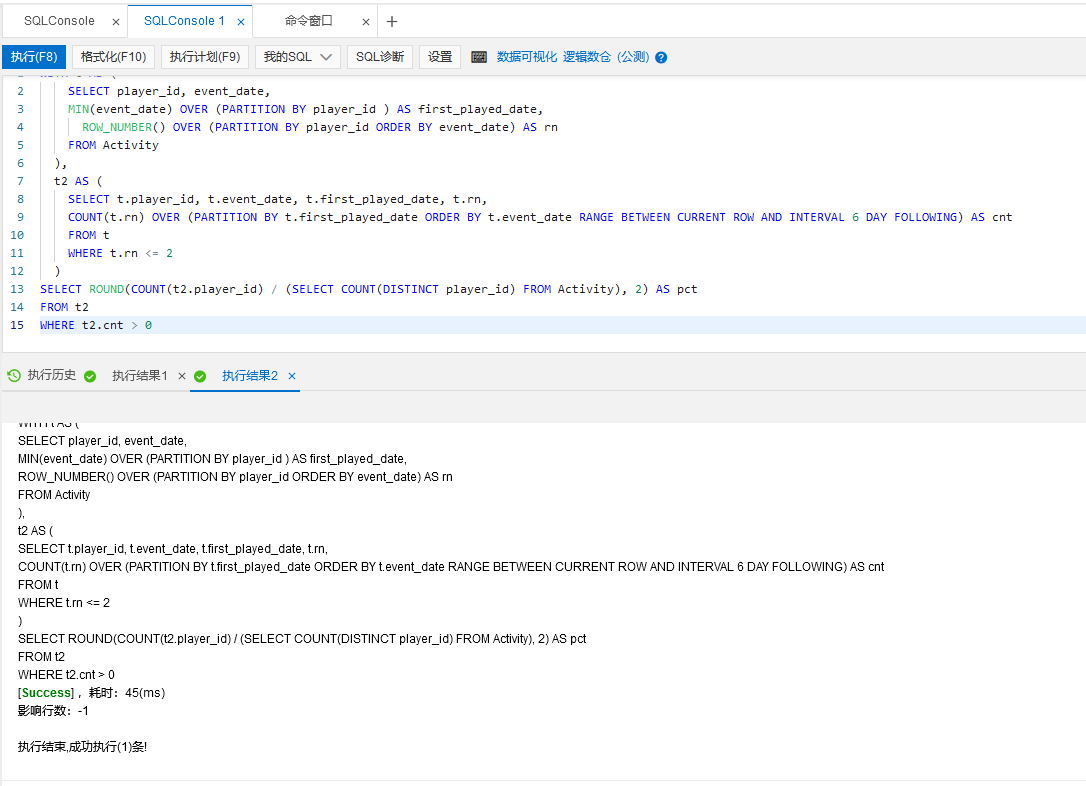1086x786 pixels.
Task: Click 'FROM t2' on editor line 14
Action: click(x=64, y=307)
